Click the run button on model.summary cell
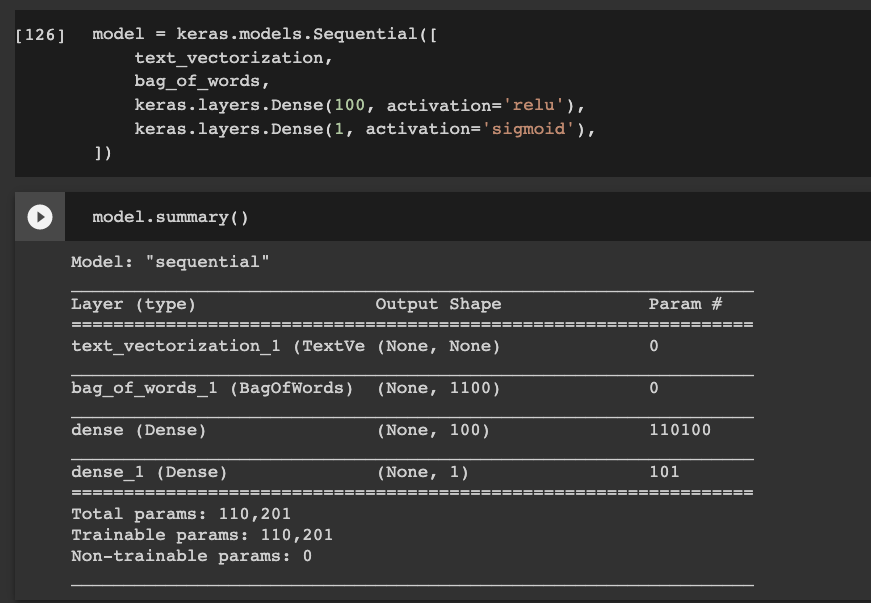871x603 pixels. (39, 216)
